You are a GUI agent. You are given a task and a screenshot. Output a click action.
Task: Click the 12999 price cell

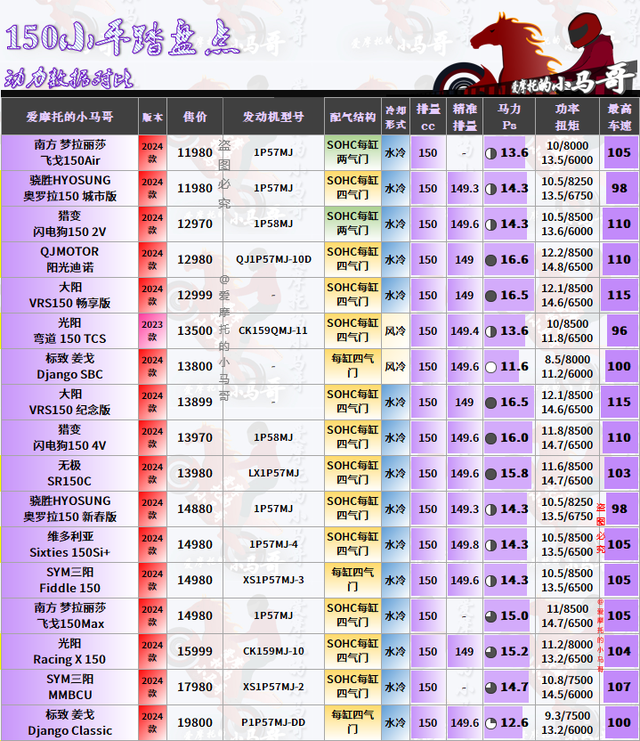click(195, 295)
